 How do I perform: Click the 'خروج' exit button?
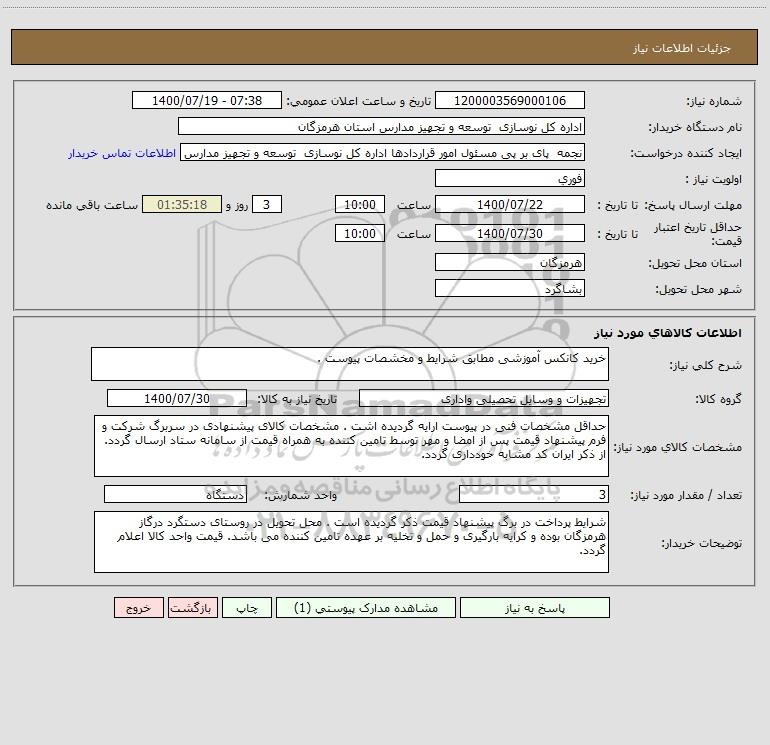tap(138, 608)
